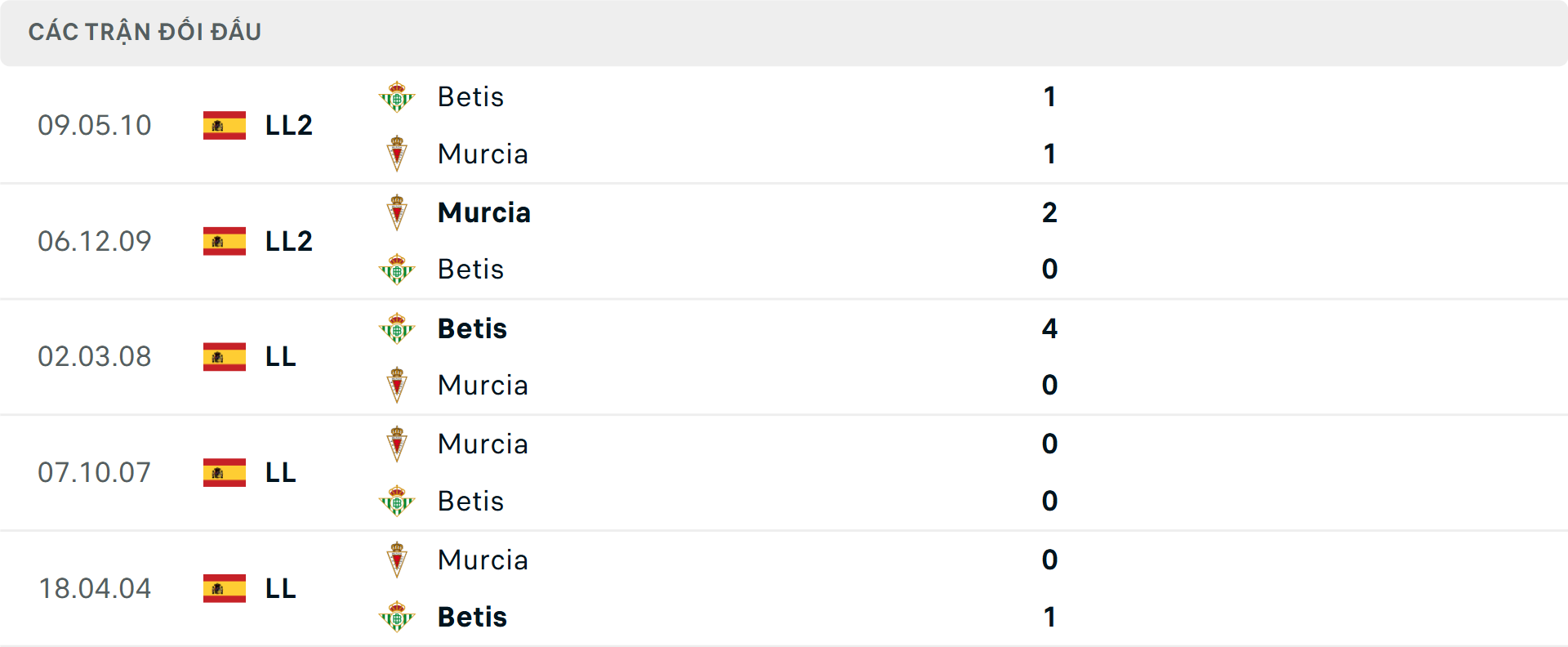This screenshot has height=647, width=1568.
Task: Click Murcia crest in 09.05.10 match
Action: [x=397, y=154]
